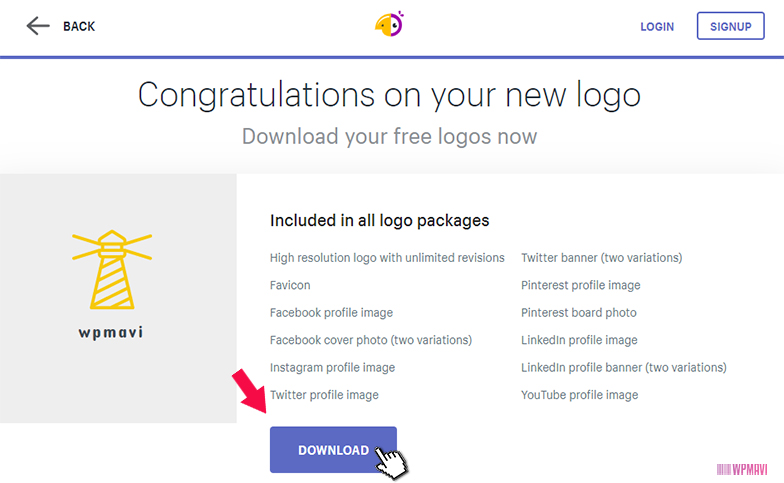Click the back arrow icon
This screenshot has height=483, width=784.
(38, 26)
